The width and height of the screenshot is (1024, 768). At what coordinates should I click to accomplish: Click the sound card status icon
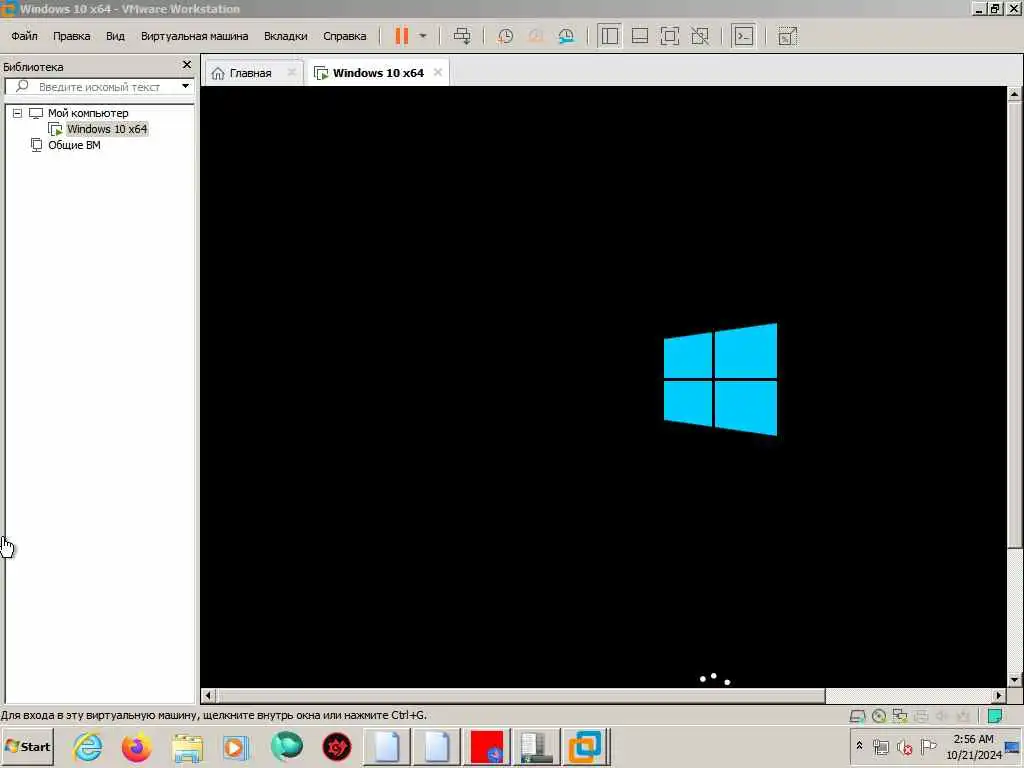942,716
